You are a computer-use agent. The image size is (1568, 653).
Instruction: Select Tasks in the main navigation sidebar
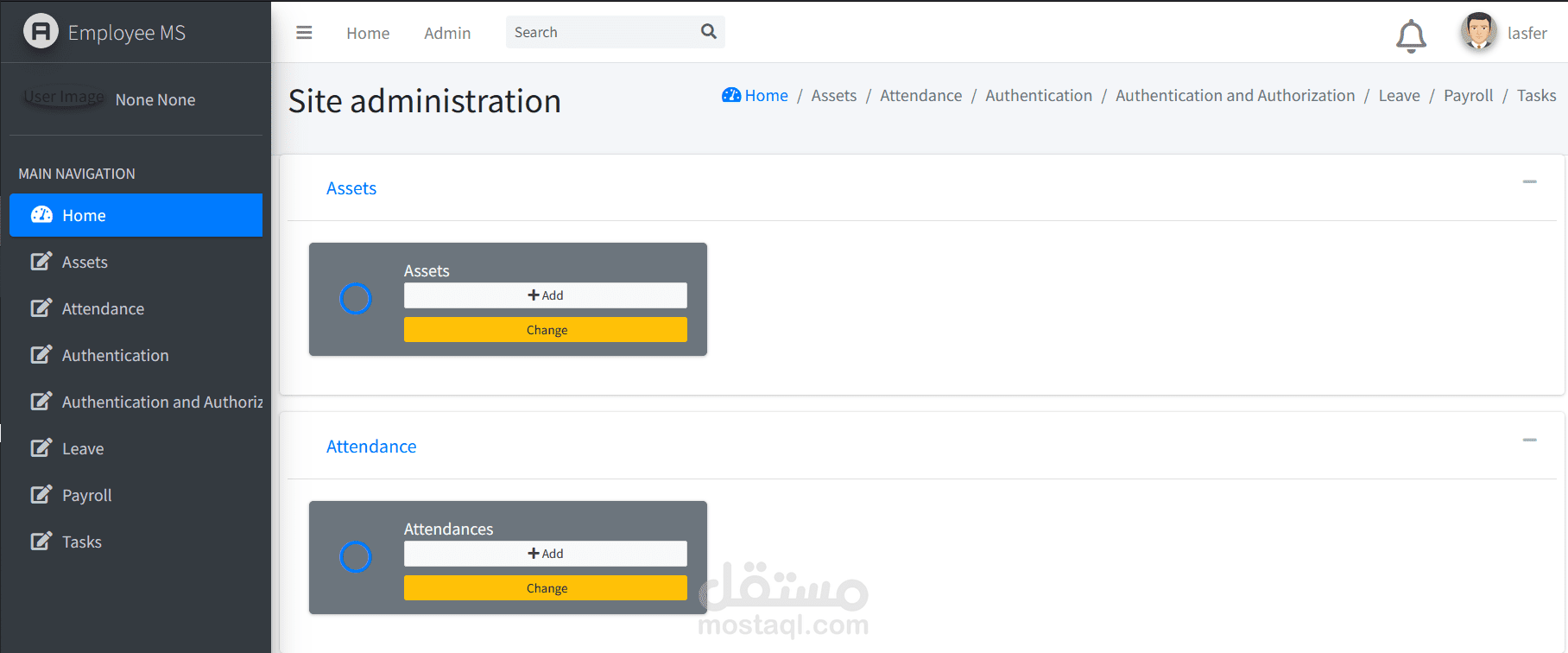(x=136, y=542)
